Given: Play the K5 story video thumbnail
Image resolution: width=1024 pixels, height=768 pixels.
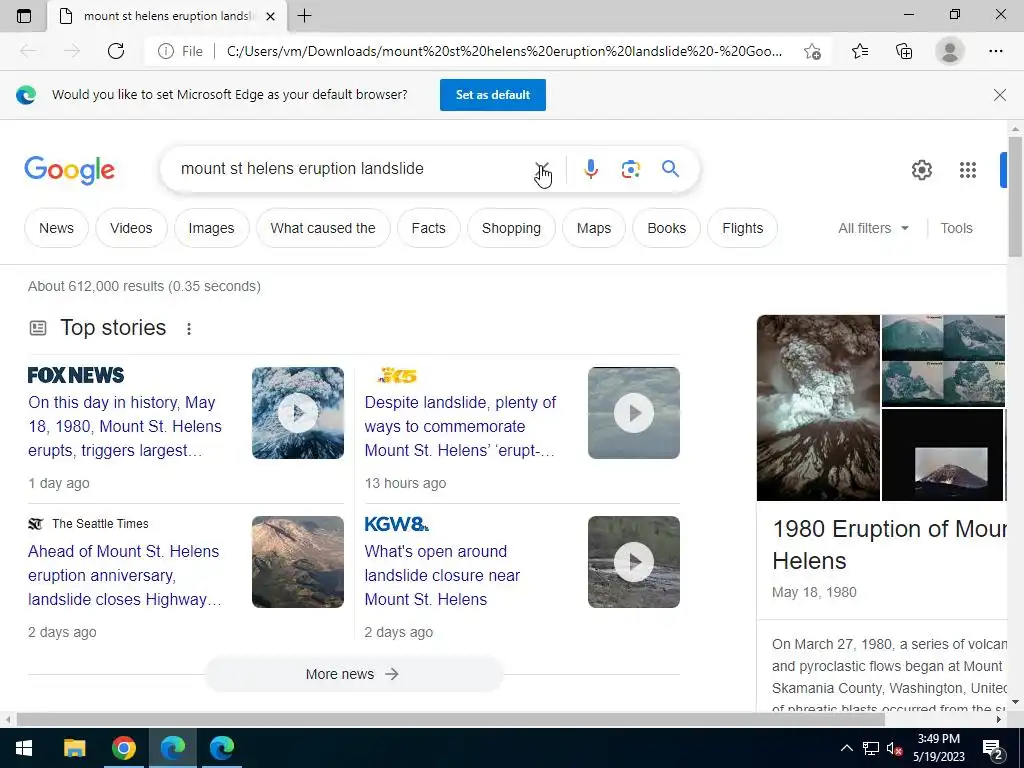Looking at the screenshot, I should [633, 413].
